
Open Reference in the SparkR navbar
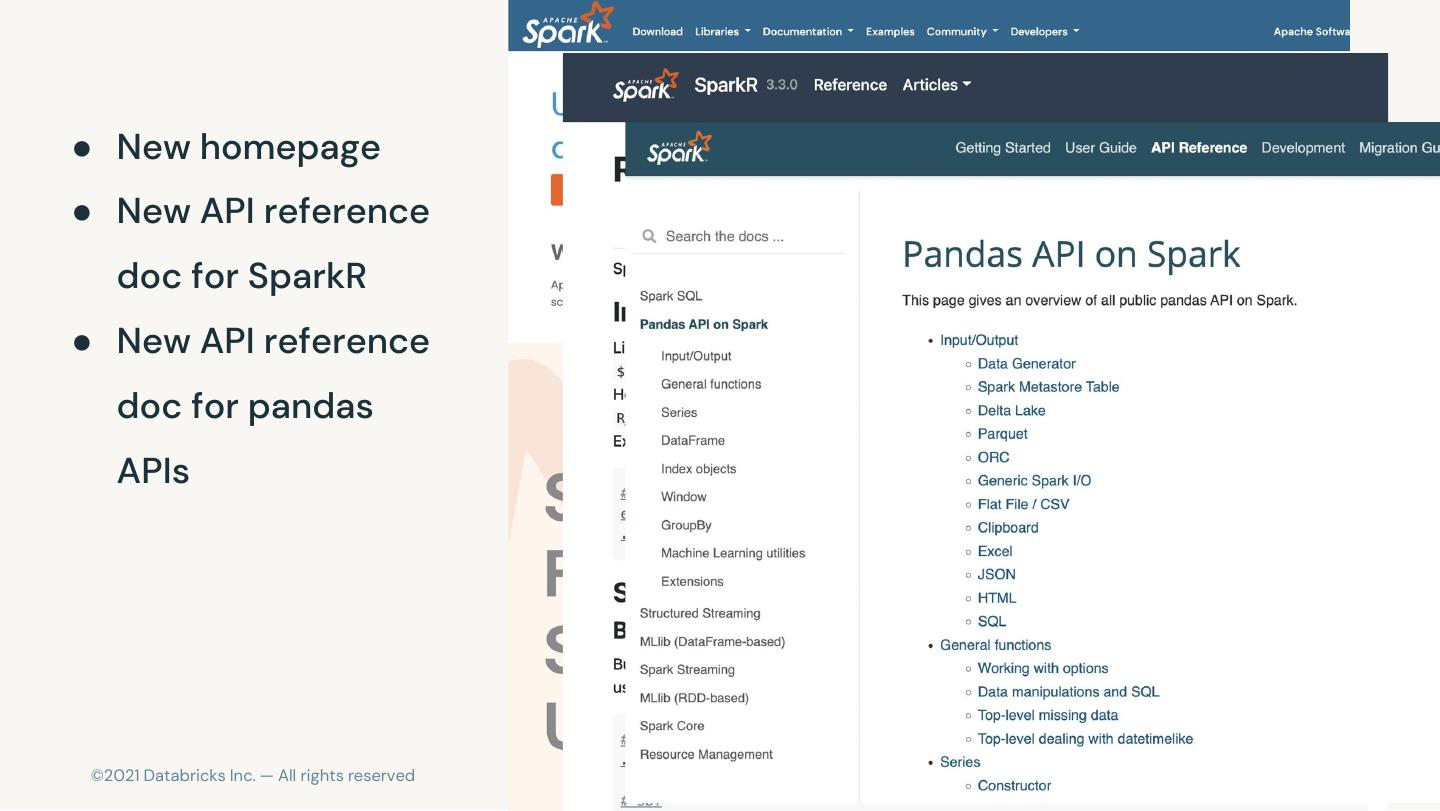[x=850, y=85]
